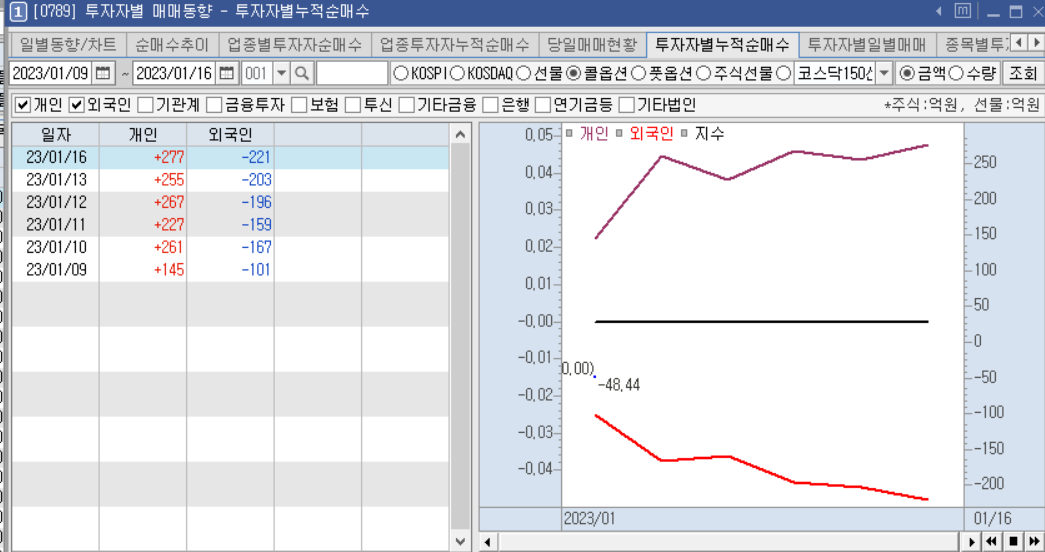Open the 코스닥150 dropdown arrow

tap(884, 73)
